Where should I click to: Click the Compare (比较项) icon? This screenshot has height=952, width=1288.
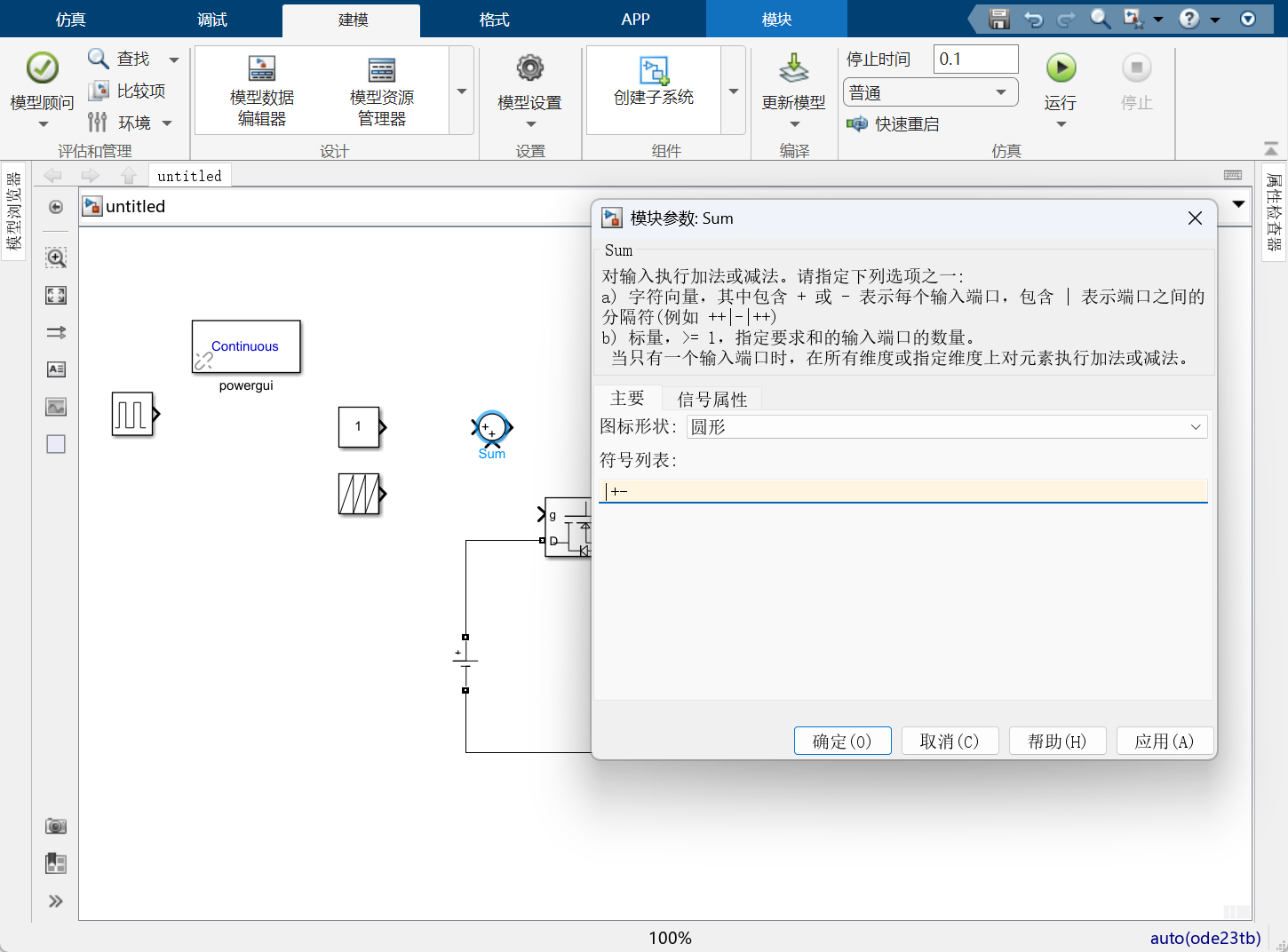98,91
